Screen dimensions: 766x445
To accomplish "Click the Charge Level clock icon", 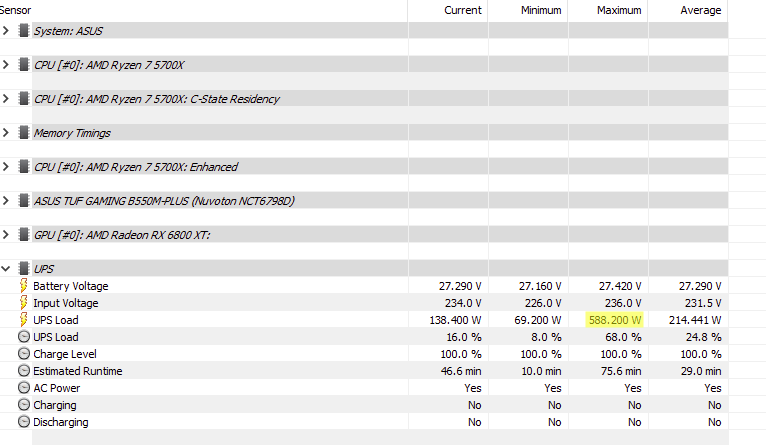I will (x=23, y=354).
